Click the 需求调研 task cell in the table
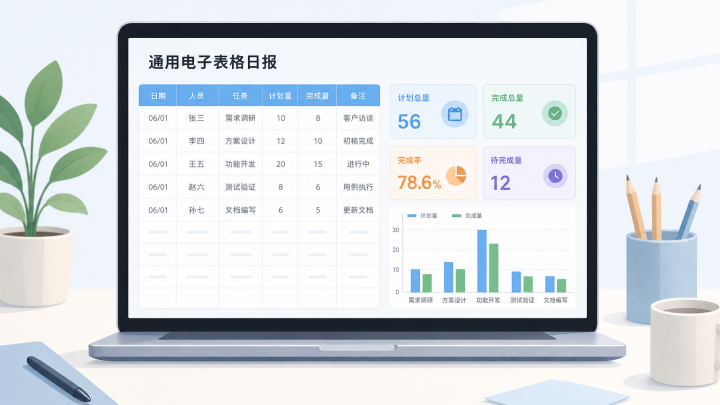720x405 pixels. point(240,118)
